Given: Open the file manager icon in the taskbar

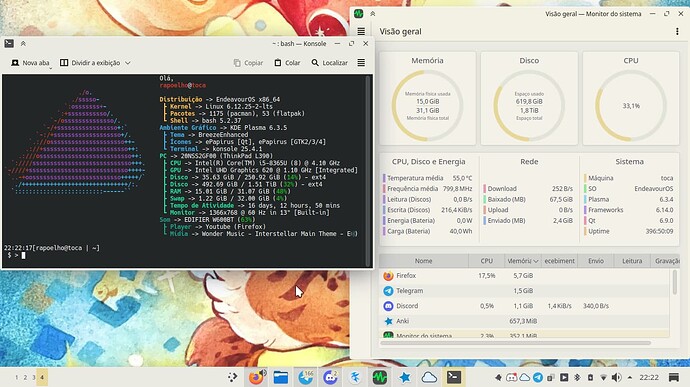Looking at the screenshot, I should 281,377.
